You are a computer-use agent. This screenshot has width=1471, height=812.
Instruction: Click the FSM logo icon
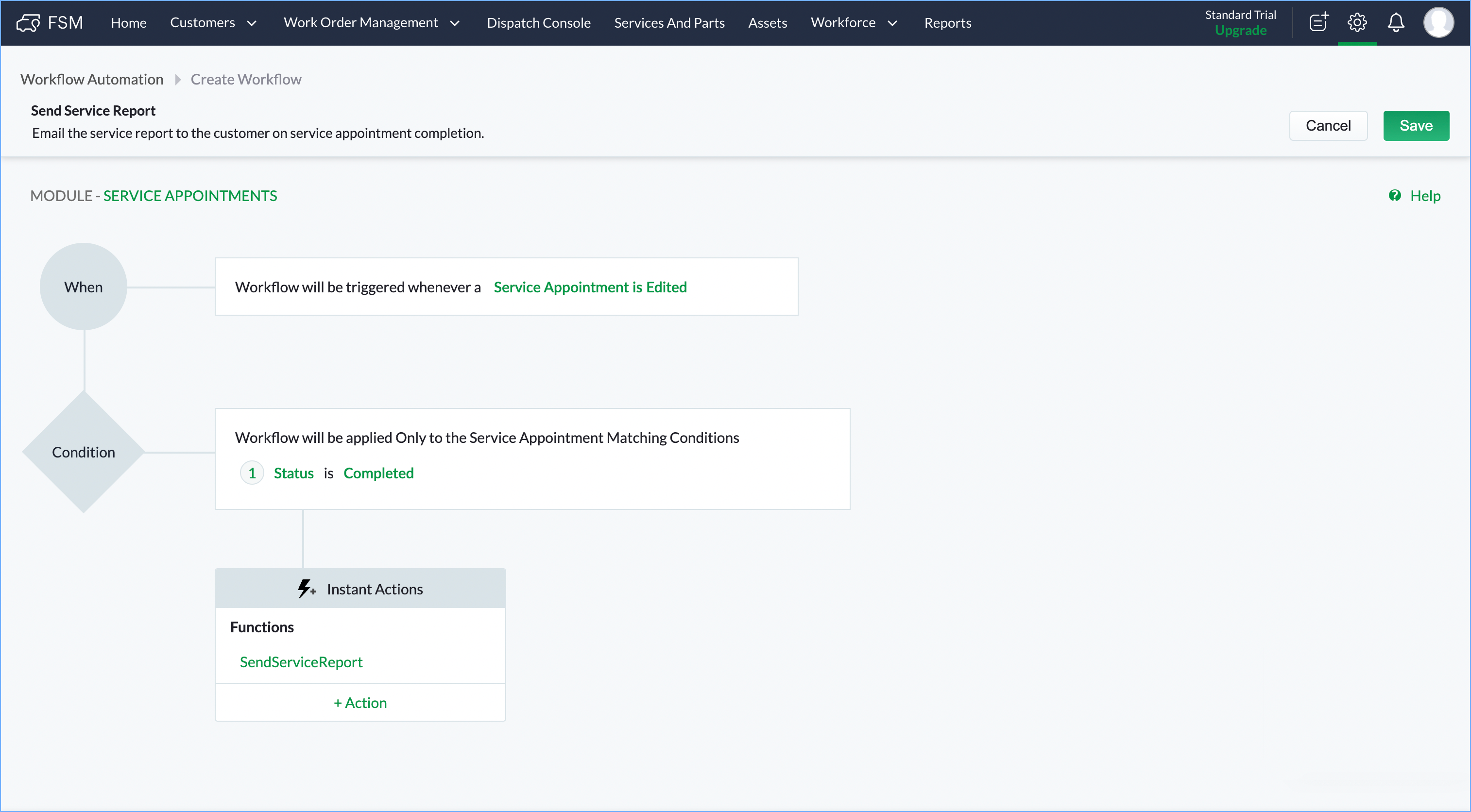pyautogui.click(x=28, y=23)
